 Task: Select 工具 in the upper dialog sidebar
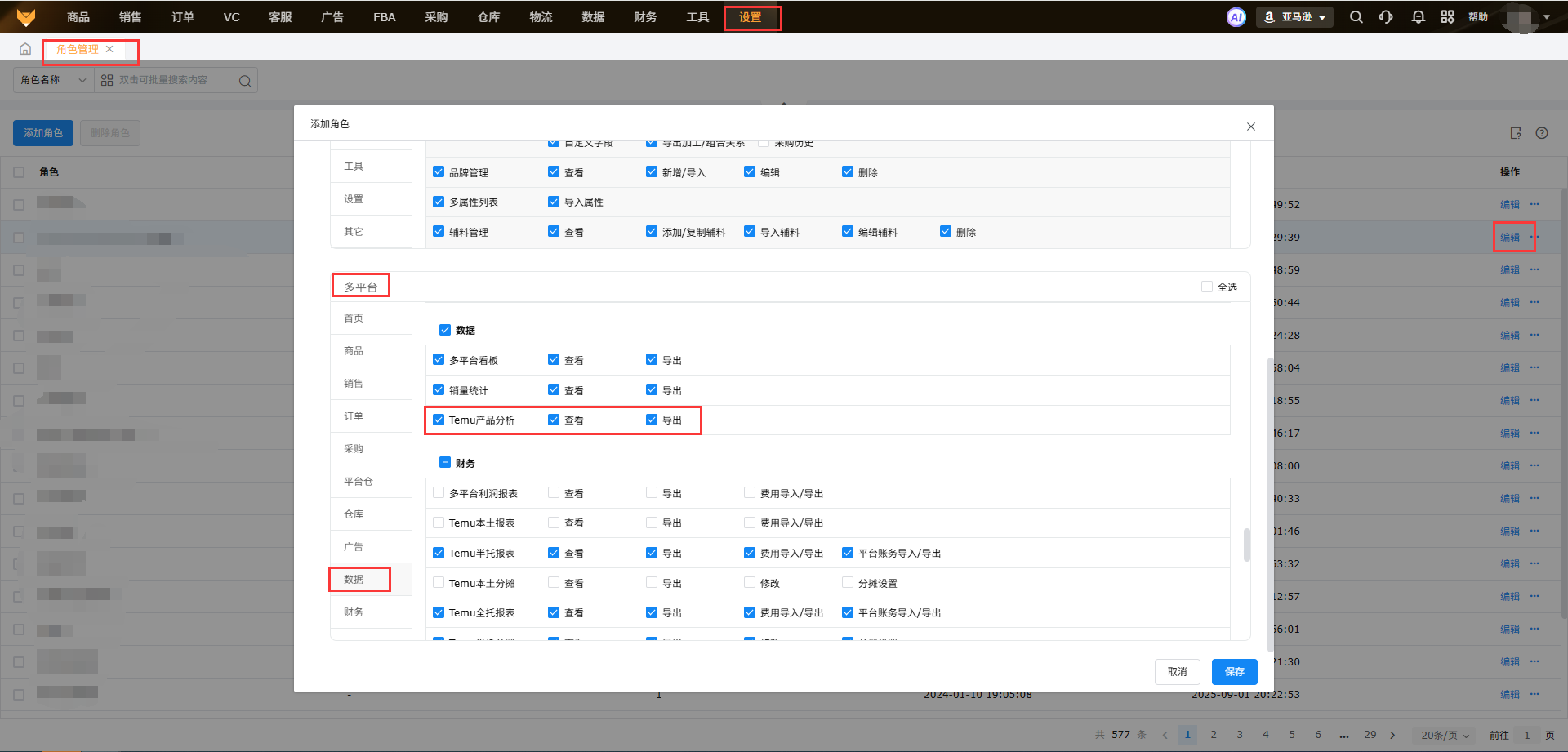[372, 166]
